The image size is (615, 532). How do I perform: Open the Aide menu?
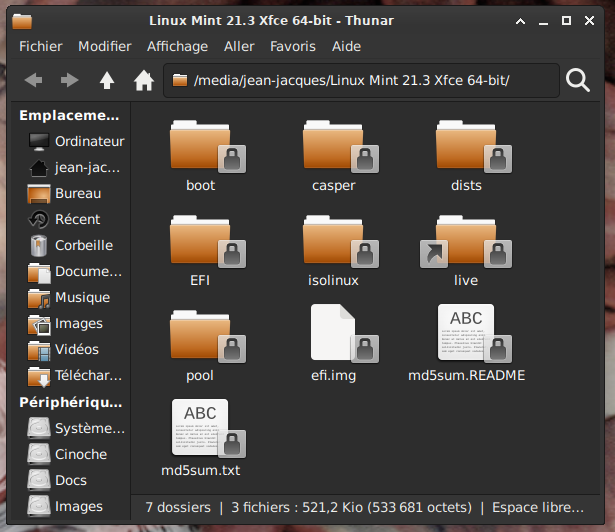click(346, 46)
